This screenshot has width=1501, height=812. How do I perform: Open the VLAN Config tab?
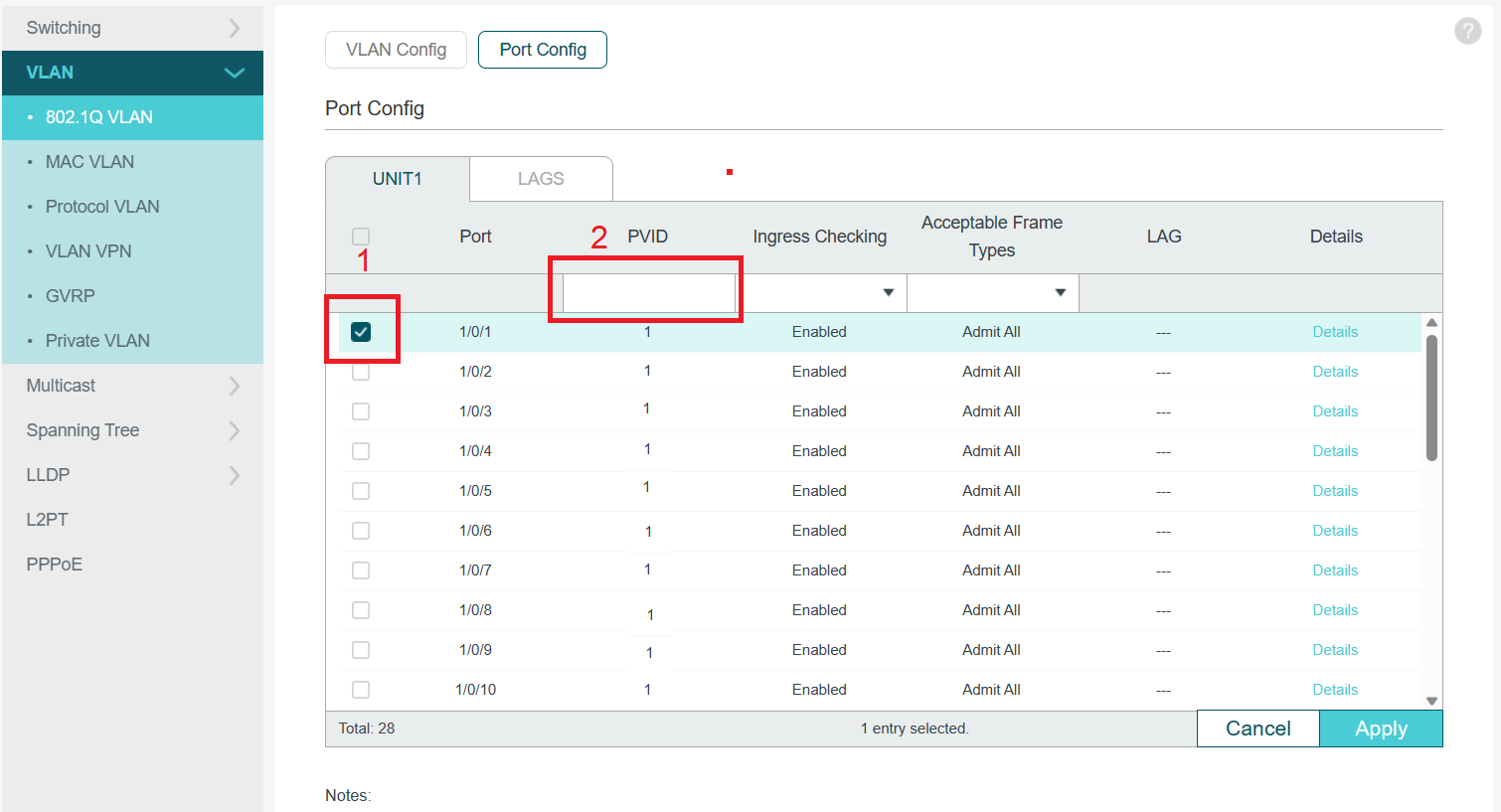[x=396, y=49]
